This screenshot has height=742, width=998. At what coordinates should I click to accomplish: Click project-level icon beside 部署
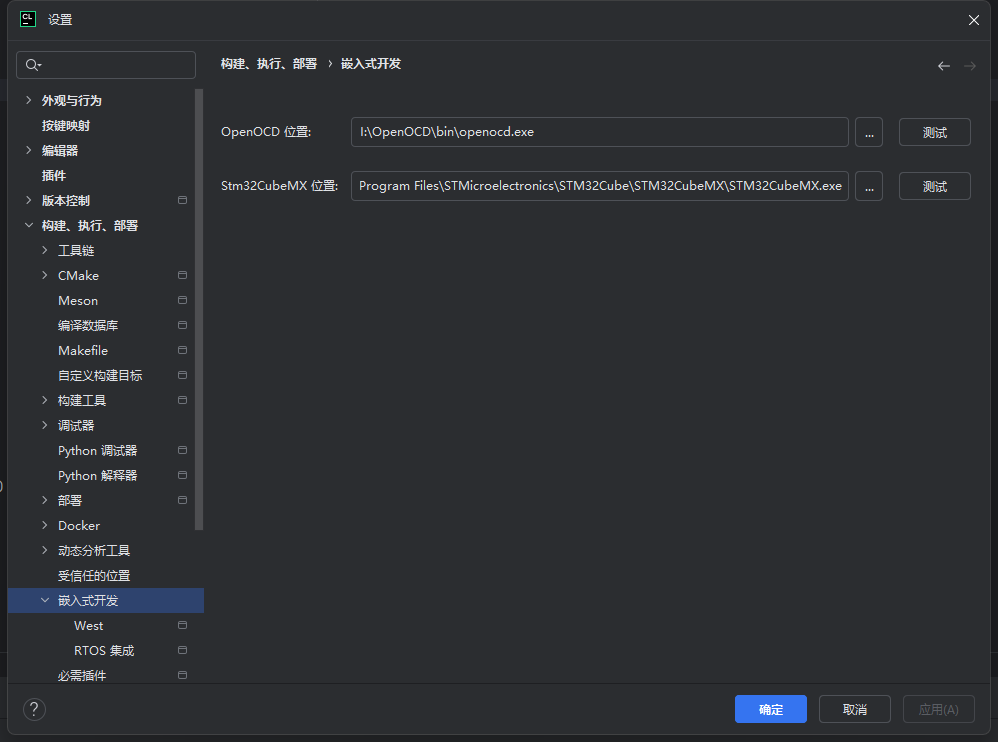pos(182,500)
